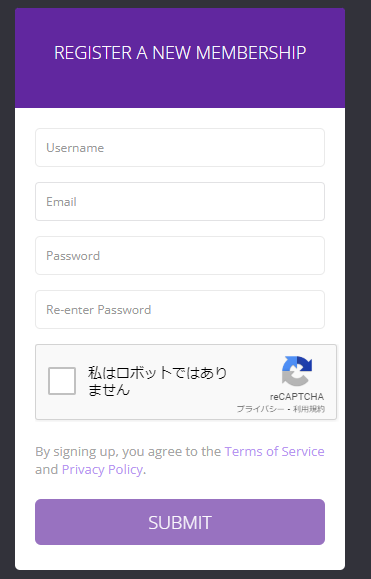
Task: Click the ません second line of captcha label
Action: pyautogui.click(x=109, y=390)
